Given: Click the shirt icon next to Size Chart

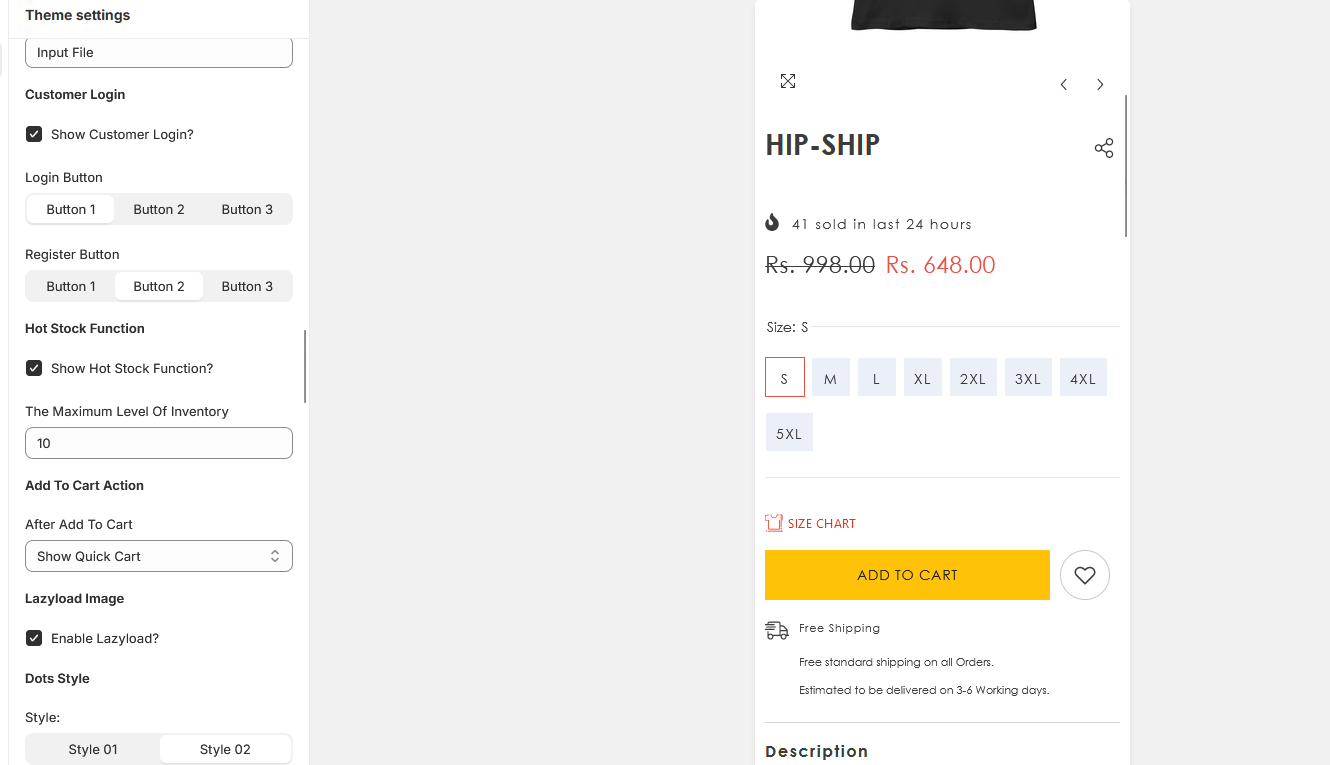Looking at the screenshot, I should pyautogui.click(x=774, y=523).
